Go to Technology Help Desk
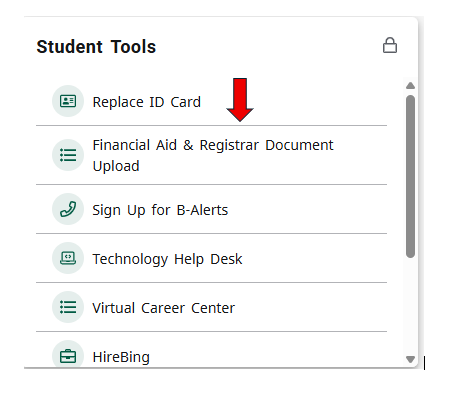 (167, 259)
